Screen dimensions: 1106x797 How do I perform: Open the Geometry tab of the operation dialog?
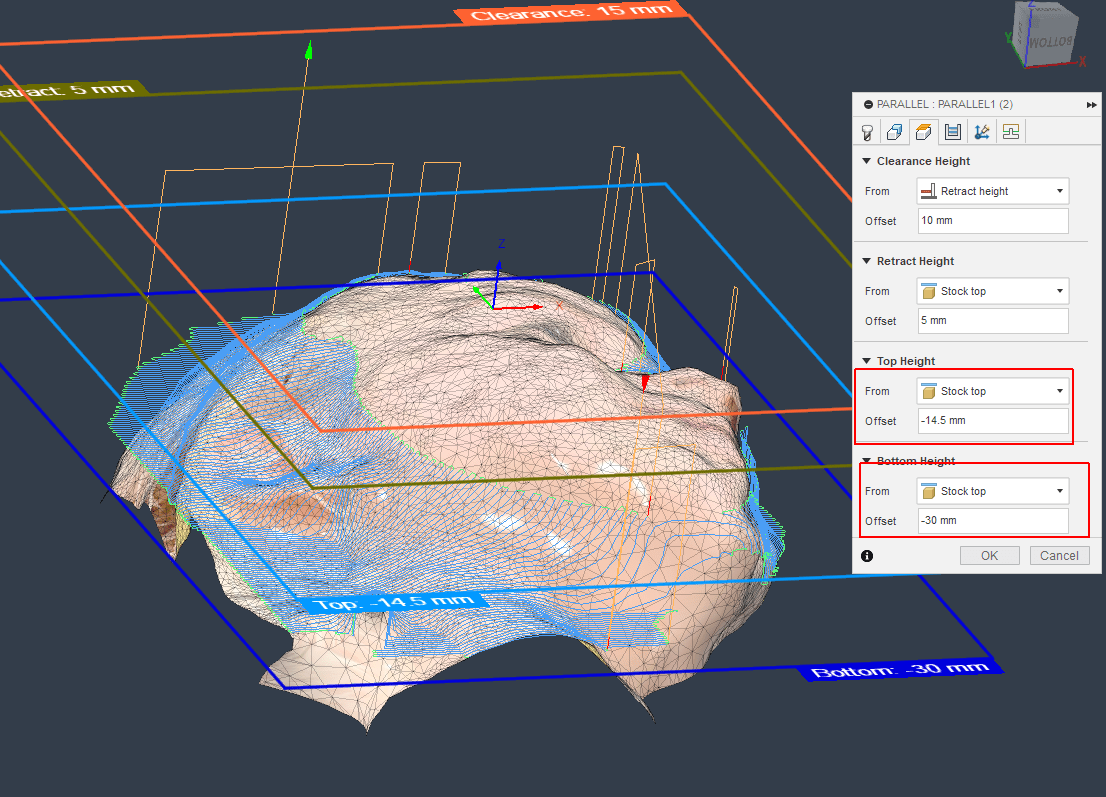click(894, 131)
